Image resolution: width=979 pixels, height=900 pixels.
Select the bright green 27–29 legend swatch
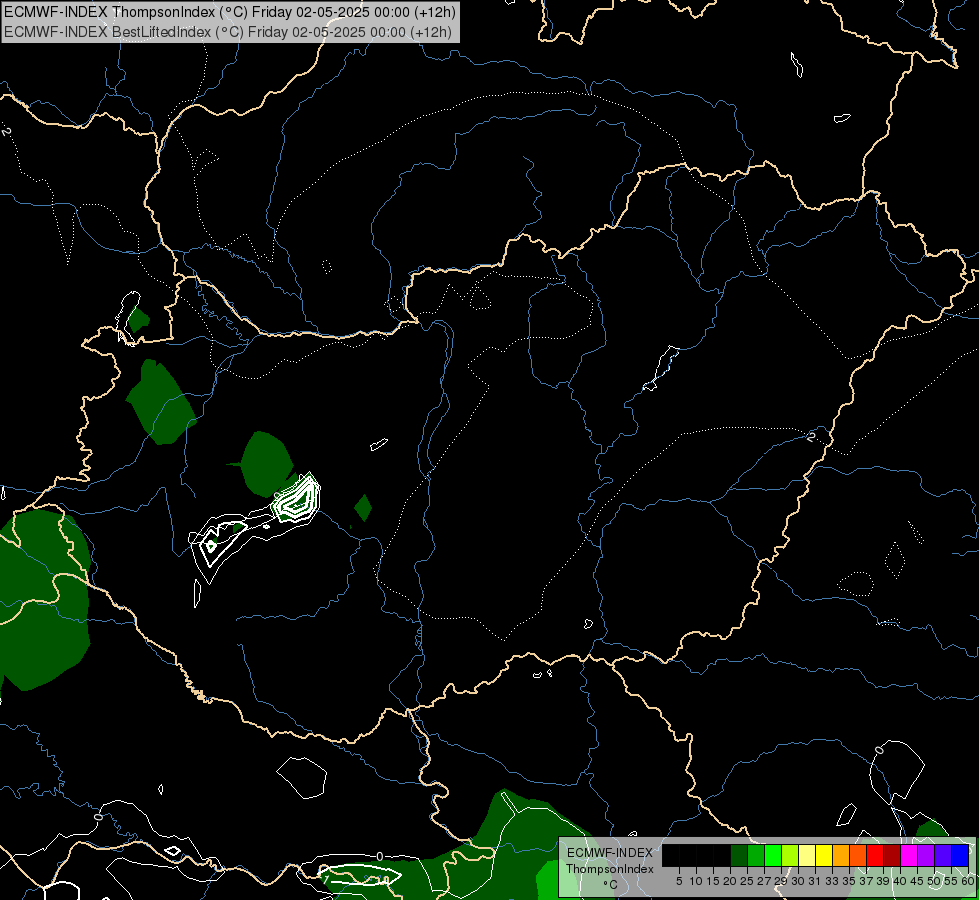tap(773, 856)
